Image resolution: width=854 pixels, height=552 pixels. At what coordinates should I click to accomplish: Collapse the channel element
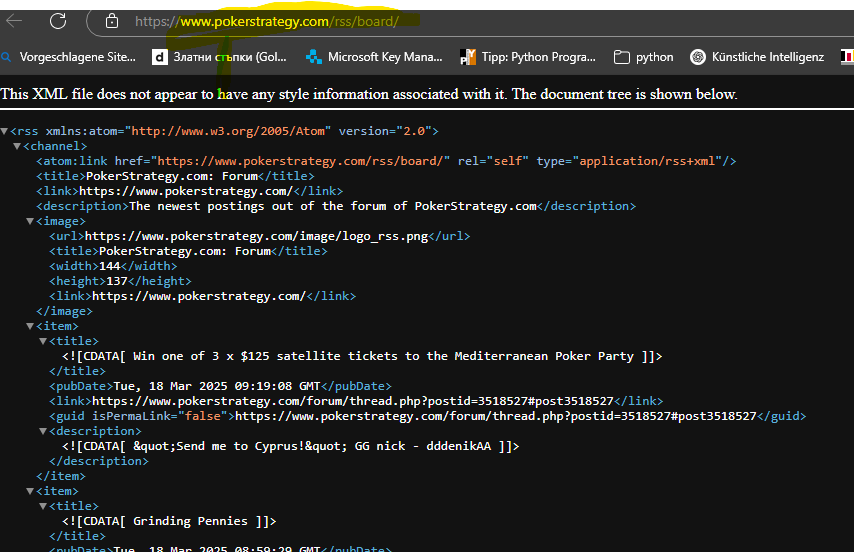[17, 146]
